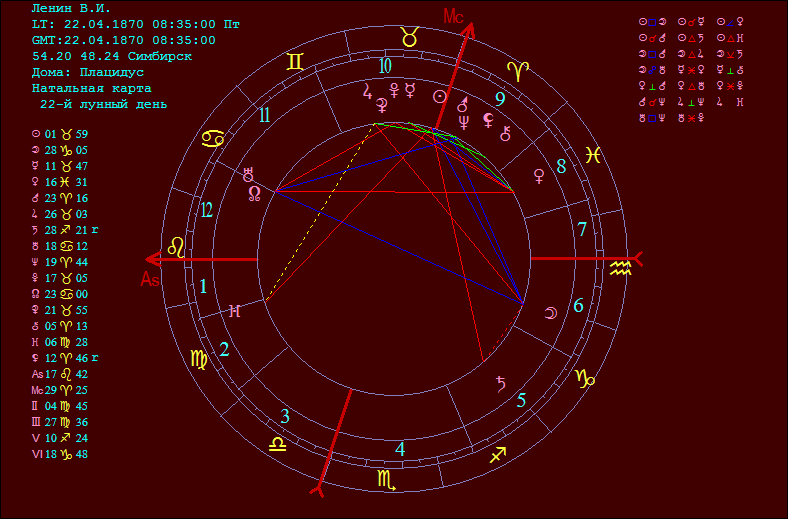Click the Leo sign near the Ascendant
Screen dimensions: 788x519
tap(176, 247)
